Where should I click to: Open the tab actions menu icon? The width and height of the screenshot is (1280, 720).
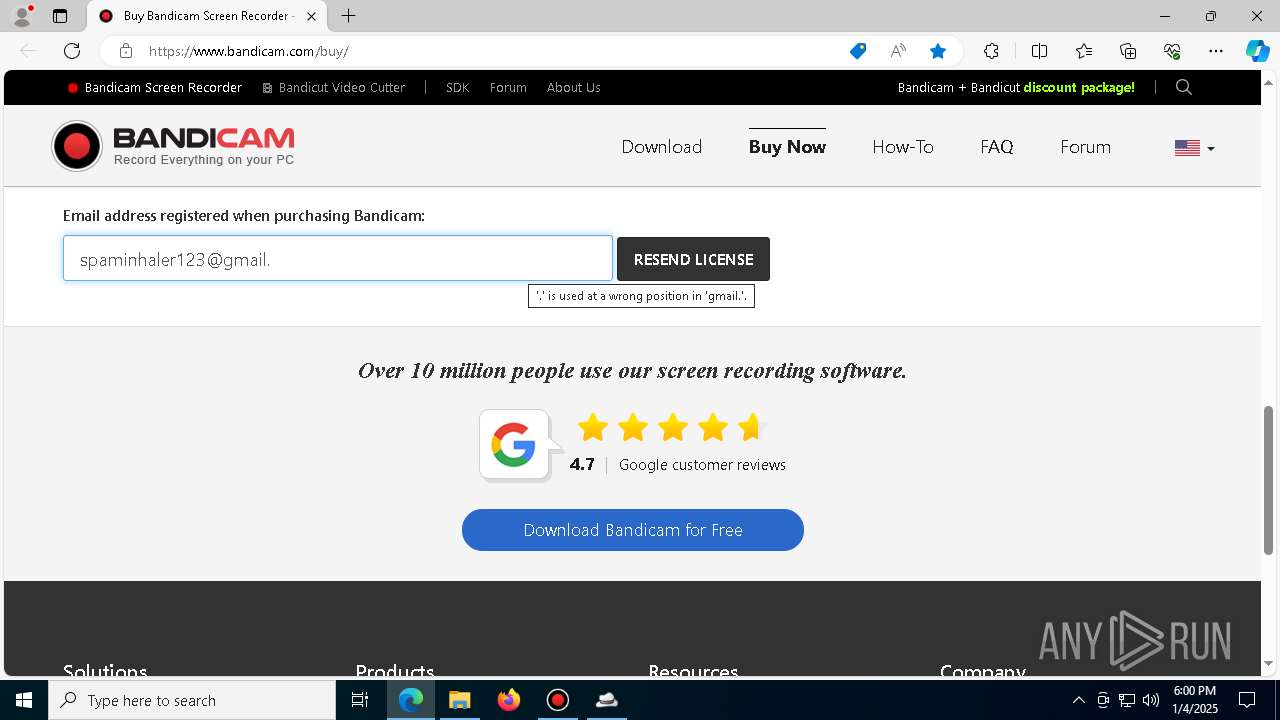pos(60,16)
